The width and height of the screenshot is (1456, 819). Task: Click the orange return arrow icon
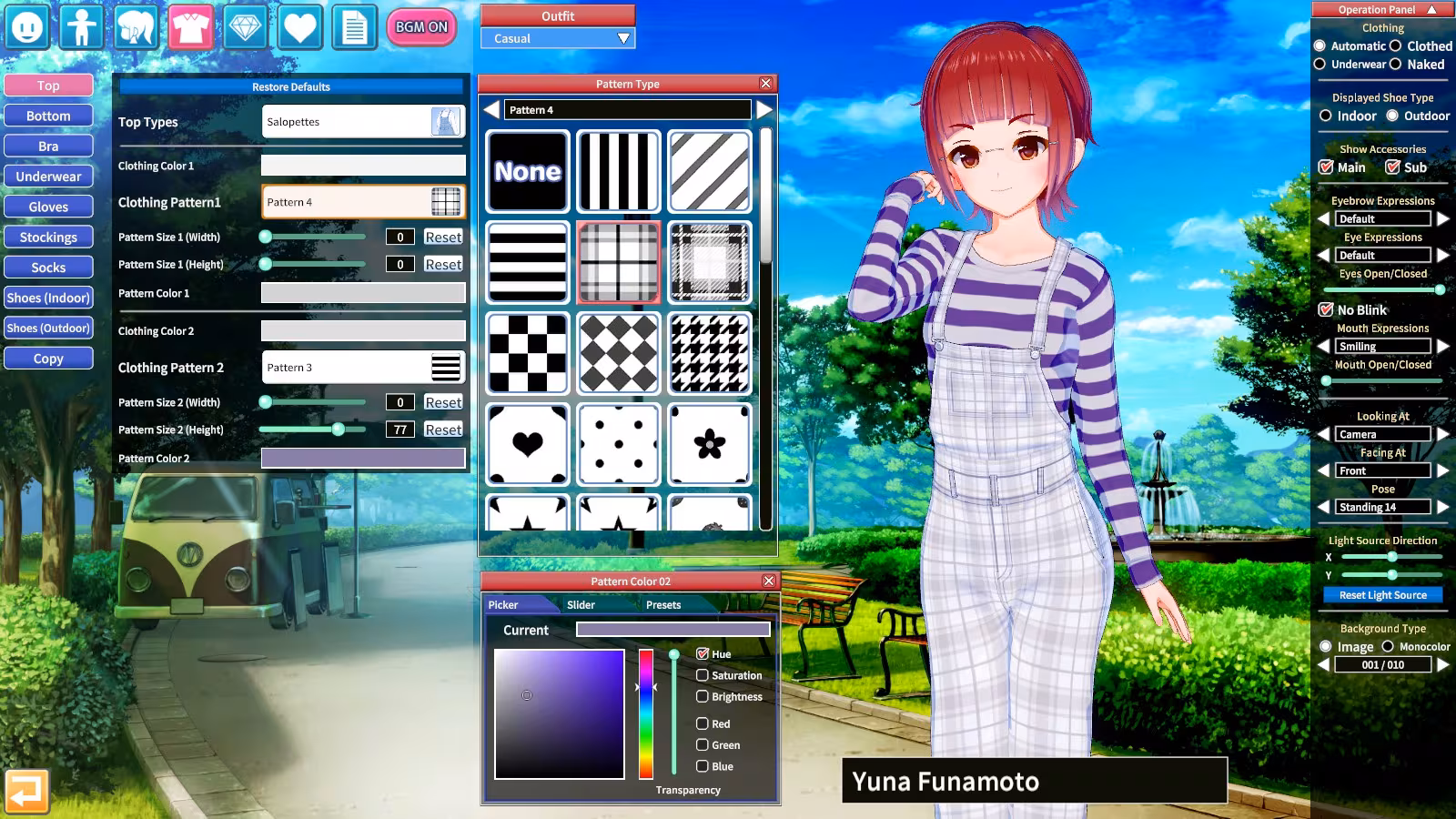tap(26, 792)
